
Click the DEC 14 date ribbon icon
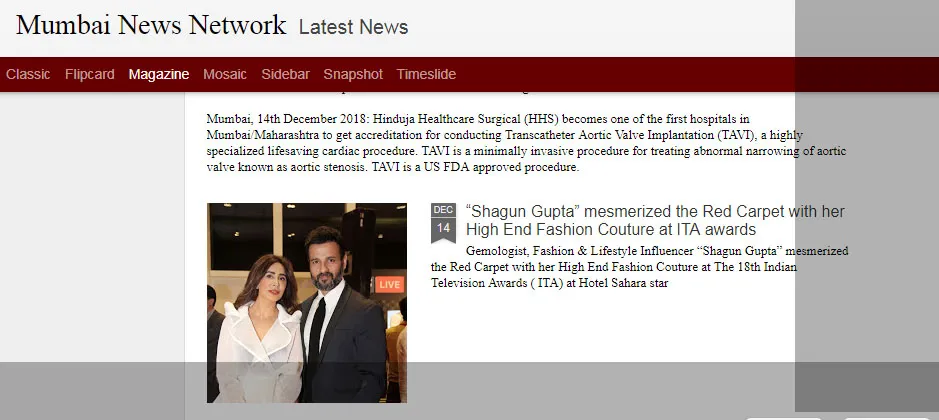coord(443,223)
